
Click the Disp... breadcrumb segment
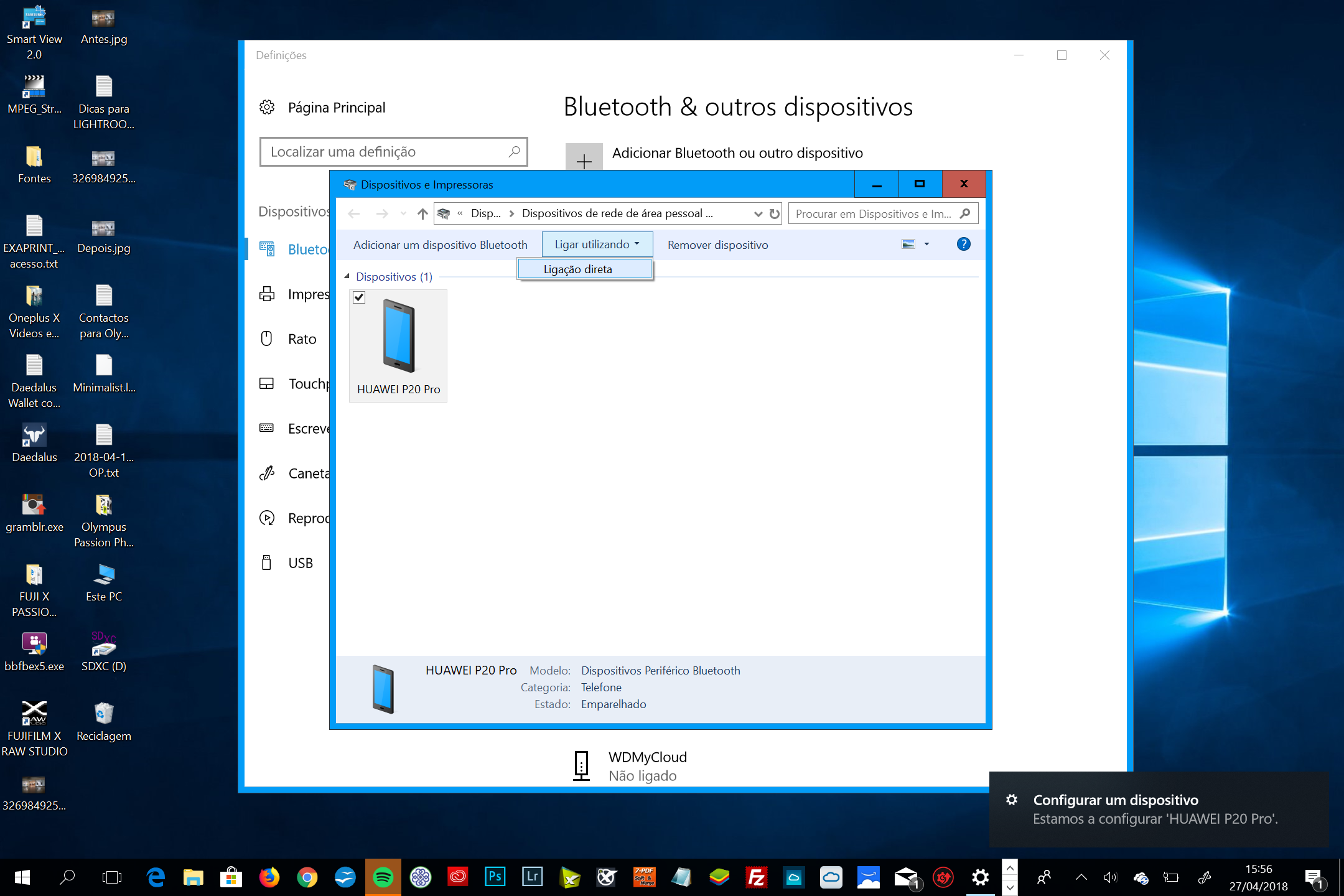485,213
